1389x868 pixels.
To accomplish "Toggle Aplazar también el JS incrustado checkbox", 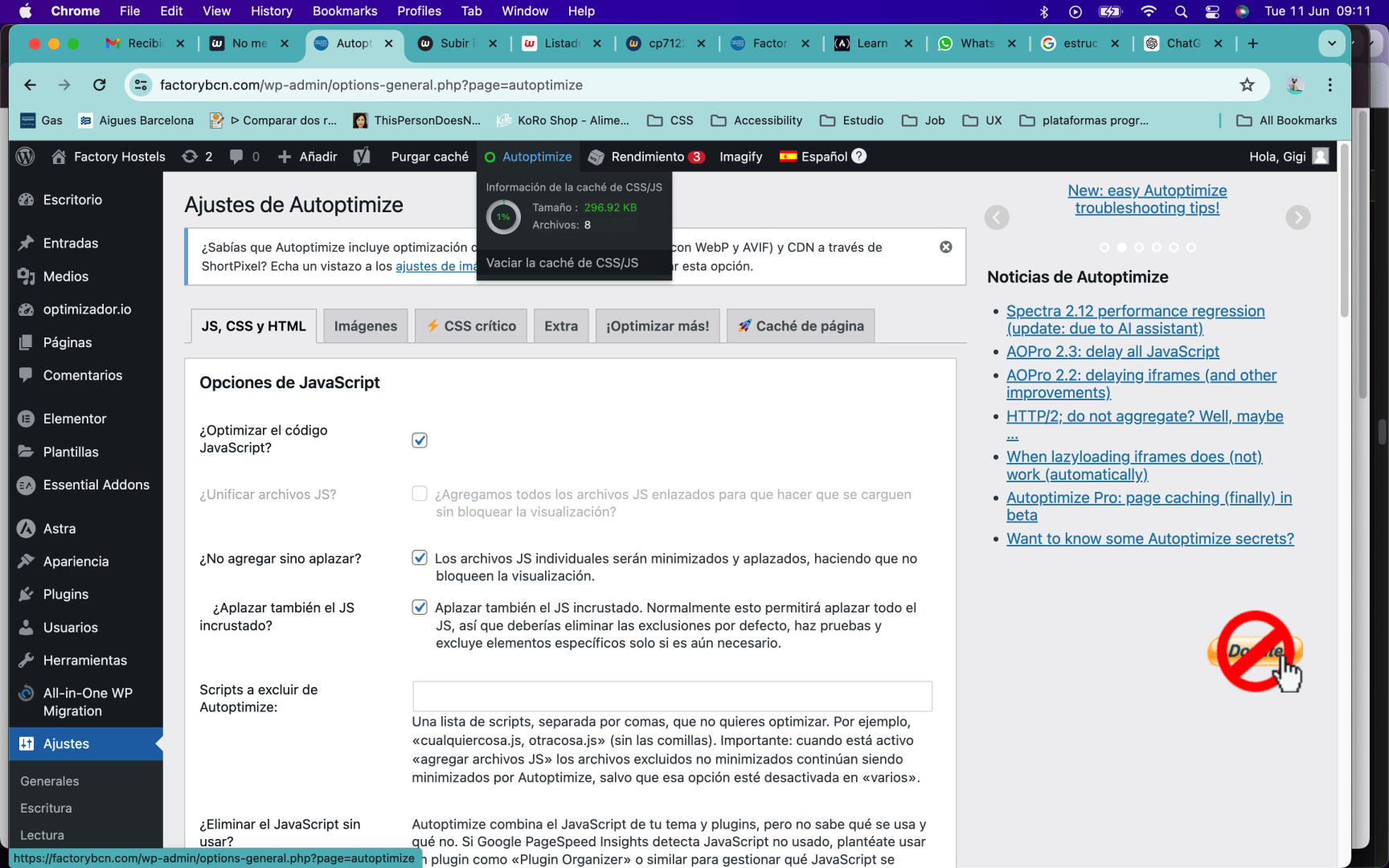I will (420, 608).
